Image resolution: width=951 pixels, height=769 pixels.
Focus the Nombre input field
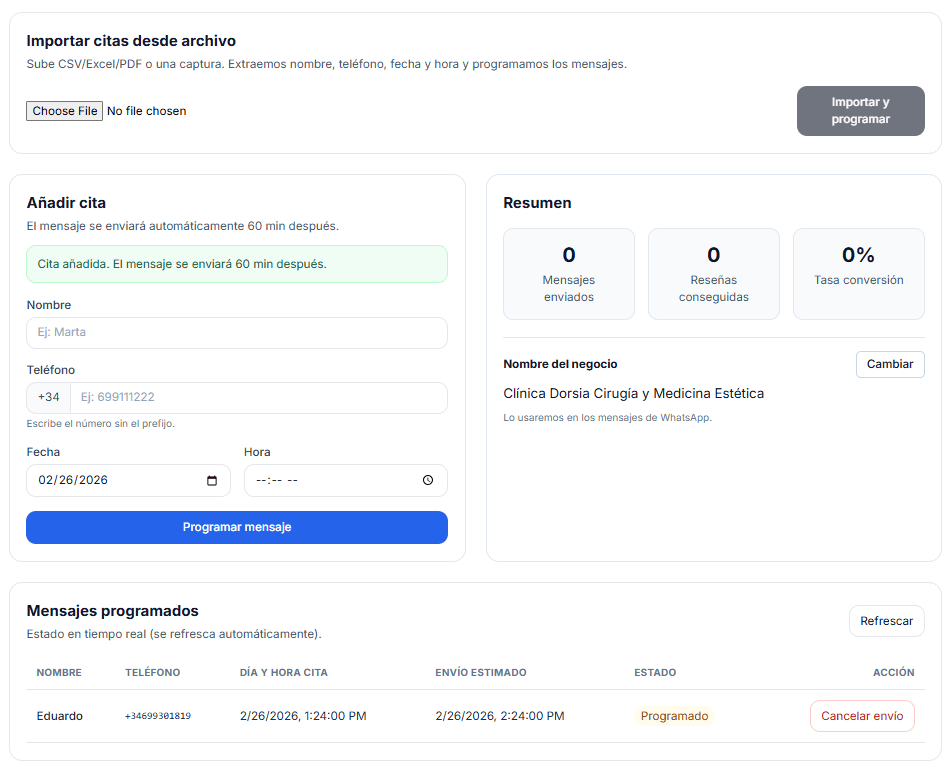point(236,333)
